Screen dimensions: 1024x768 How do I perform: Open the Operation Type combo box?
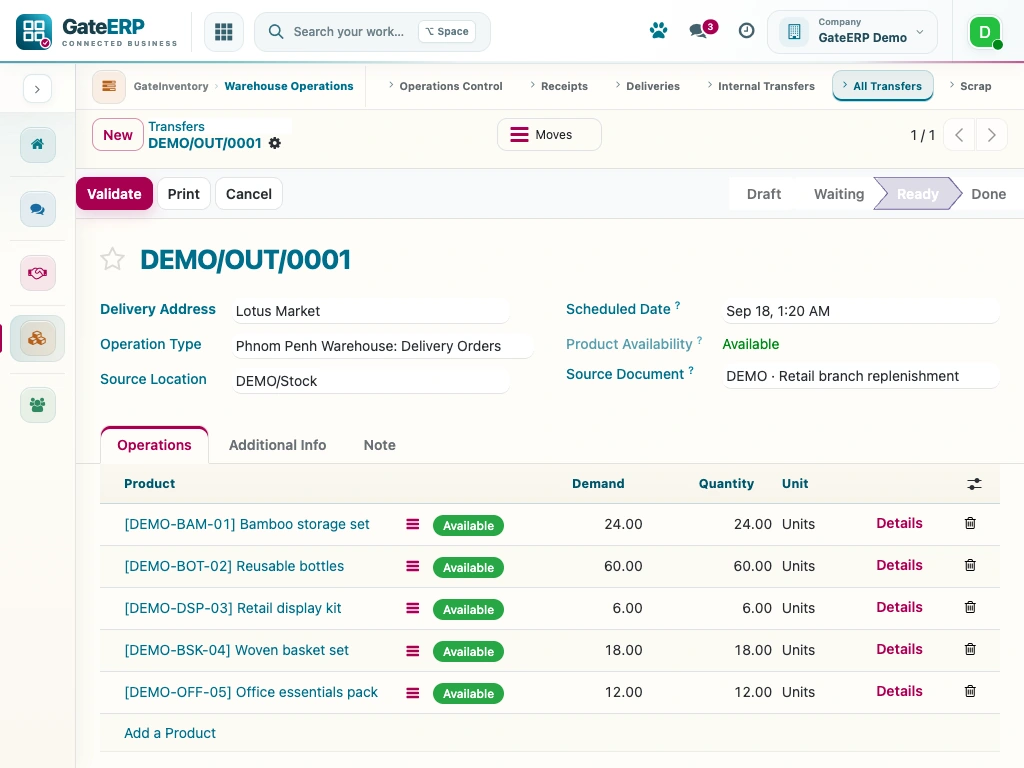click(x=384, y=346)
